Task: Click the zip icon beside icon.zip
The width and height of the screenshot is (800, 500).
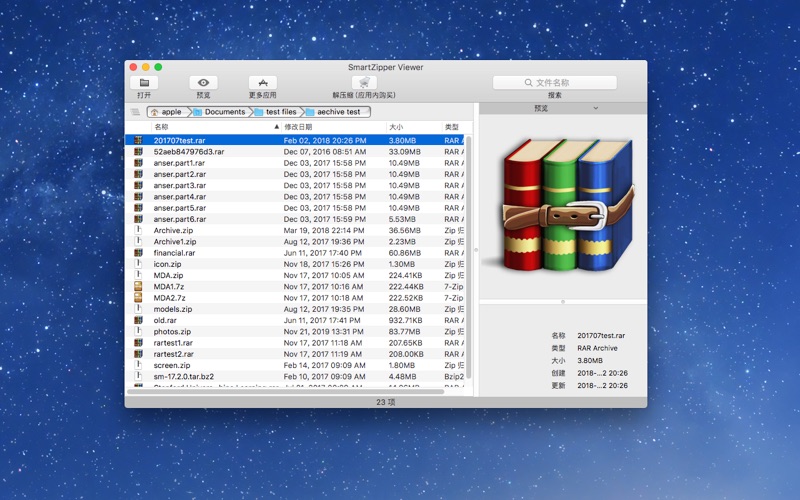Action: 138,264
